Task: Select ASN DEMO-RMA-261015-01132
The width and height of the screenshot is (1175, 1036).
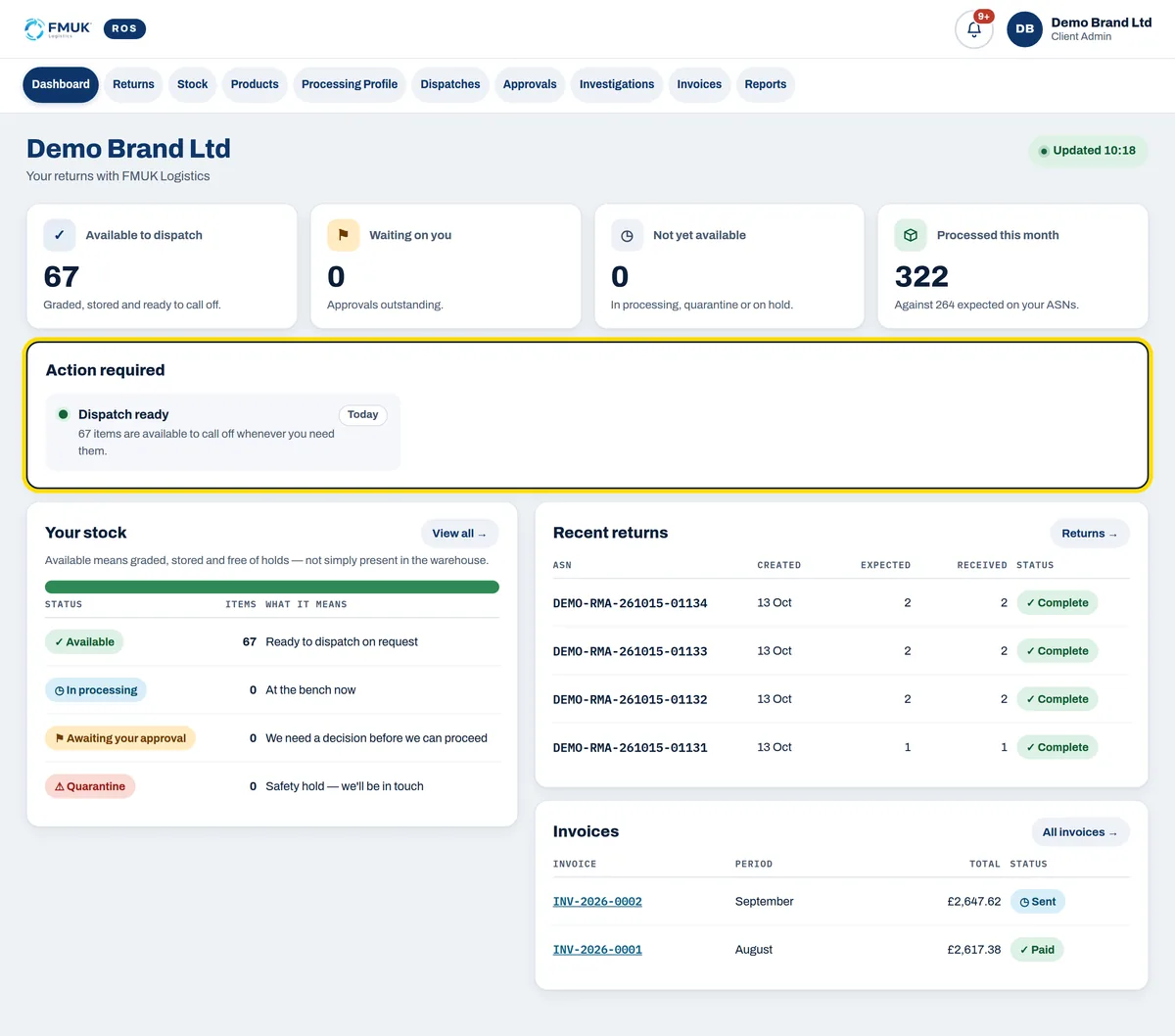Action: 631,699
